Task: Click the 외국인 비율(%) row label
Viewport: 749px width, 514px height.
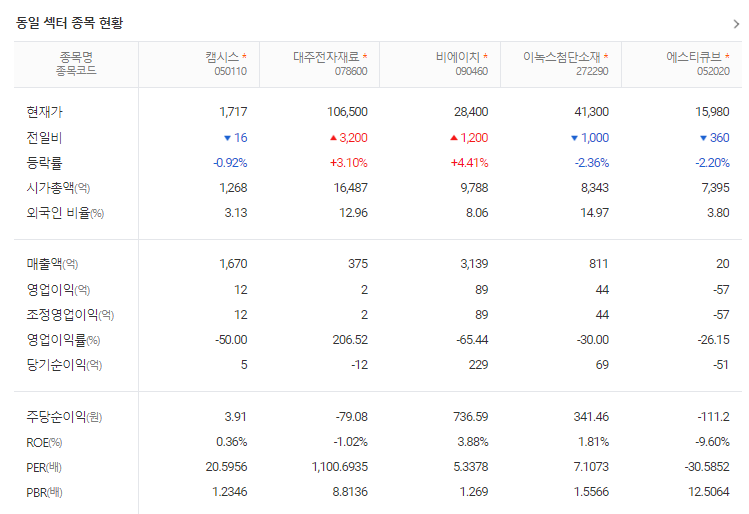Action: 65,213
